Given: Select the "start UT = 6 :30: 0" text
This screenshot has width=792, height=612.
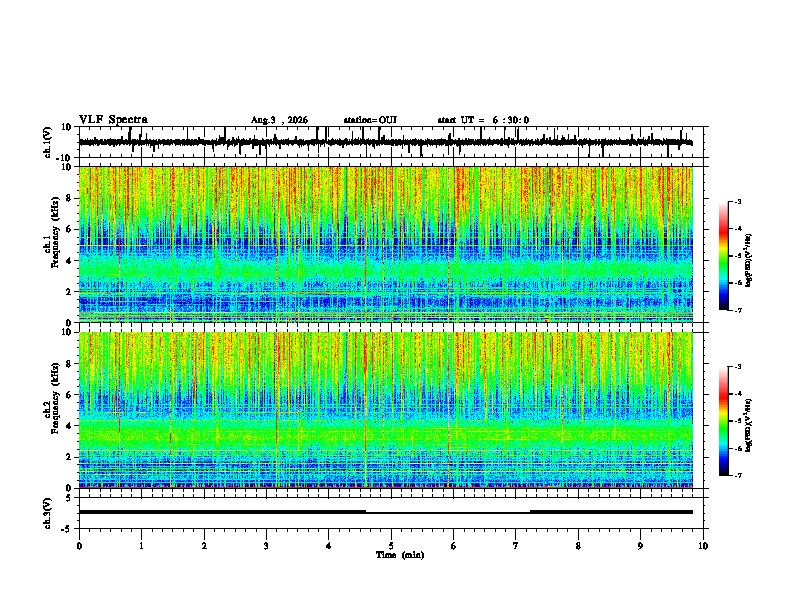Looking at the screenshot, I should click(x=483, y=120).
